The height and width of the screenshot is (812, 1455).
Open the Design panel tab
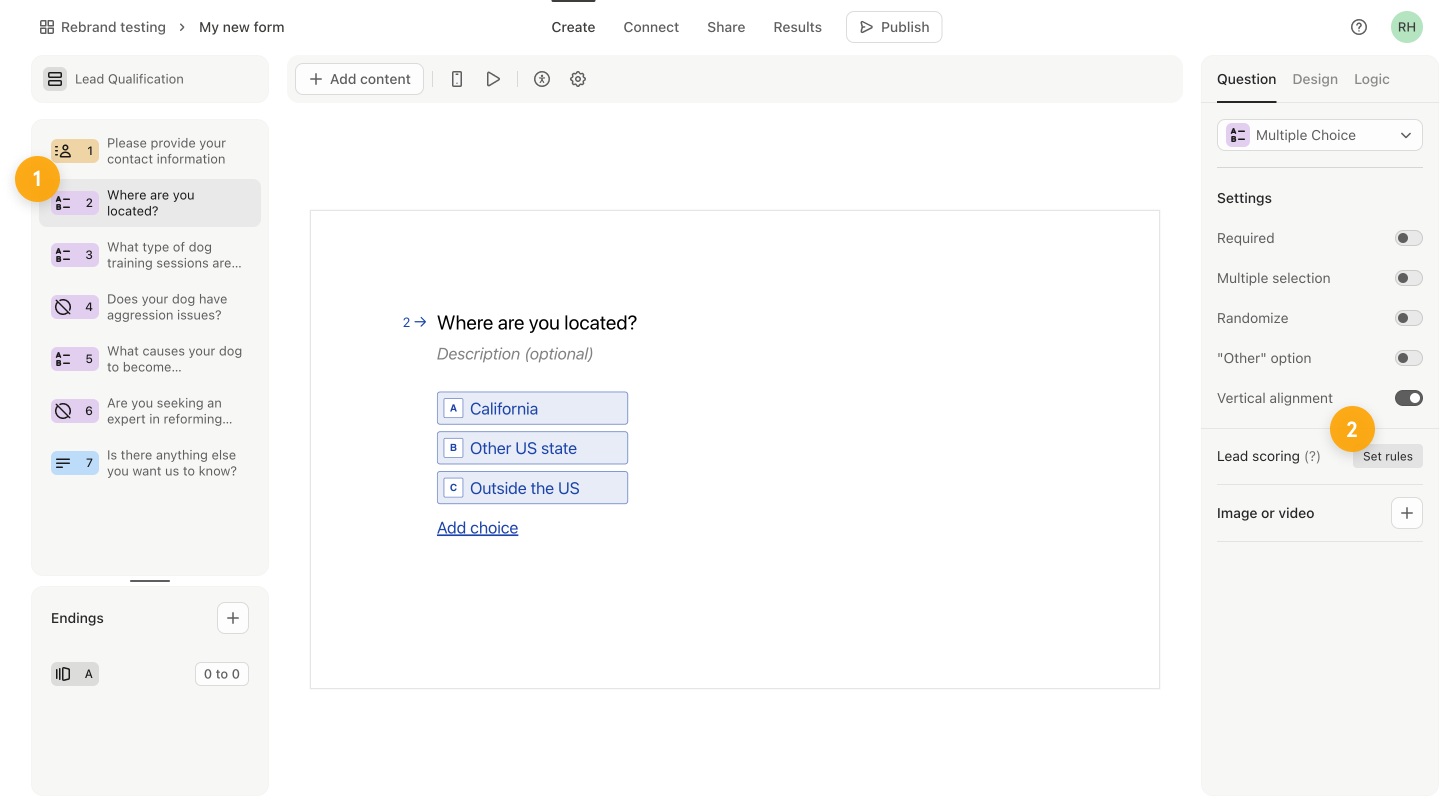pyautogui.click(x=1315, y=79)
